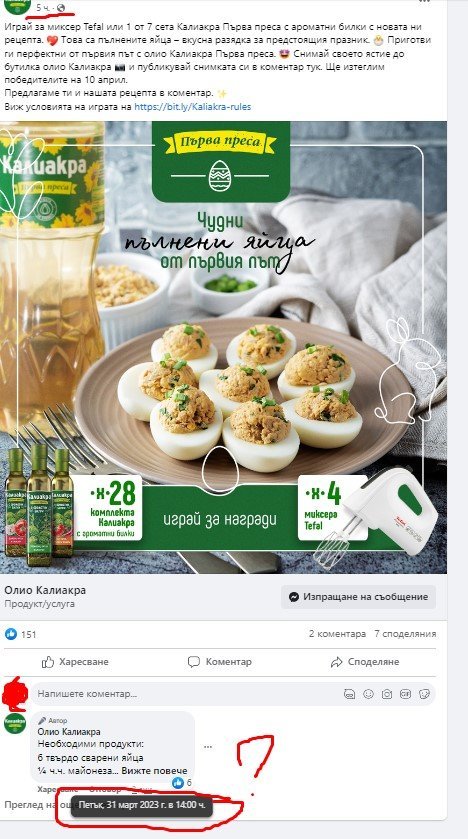Click the Калиакра profile avatar beside comment
The width and height of the screenshot is (468, 839).
pyautogui.click(x=15, y=723)
